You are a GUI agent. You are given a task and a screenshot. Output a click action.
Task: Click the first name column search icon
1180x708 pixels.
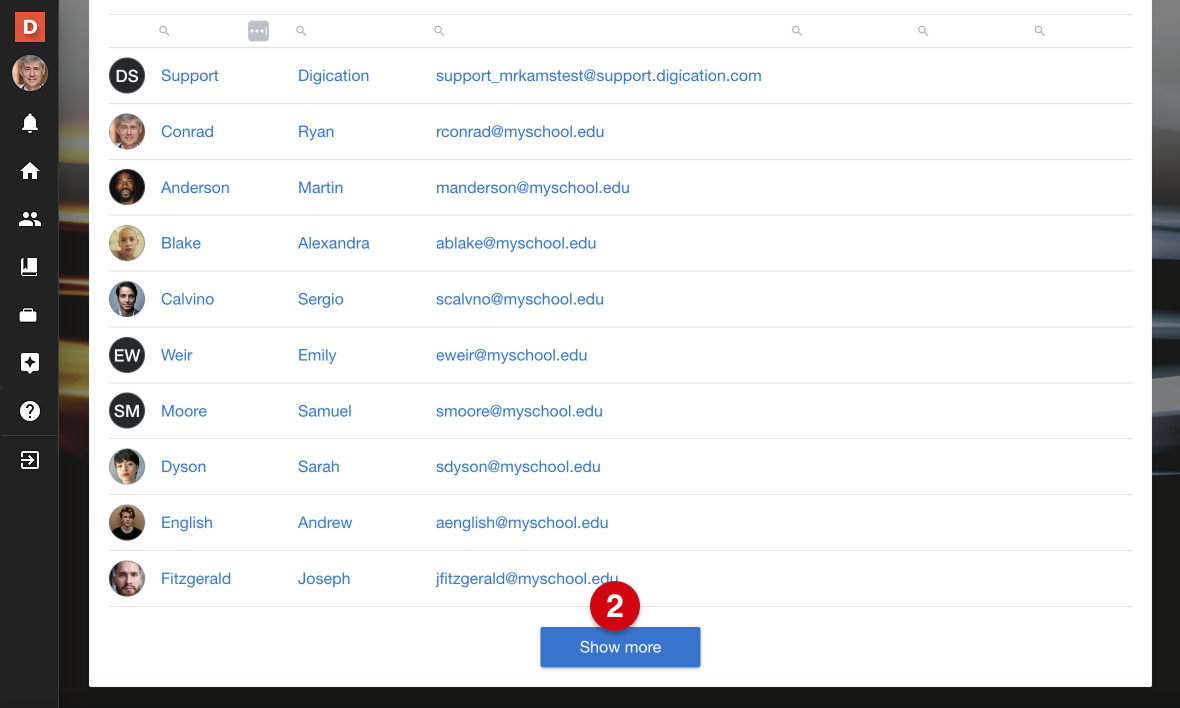pos(301,31)
